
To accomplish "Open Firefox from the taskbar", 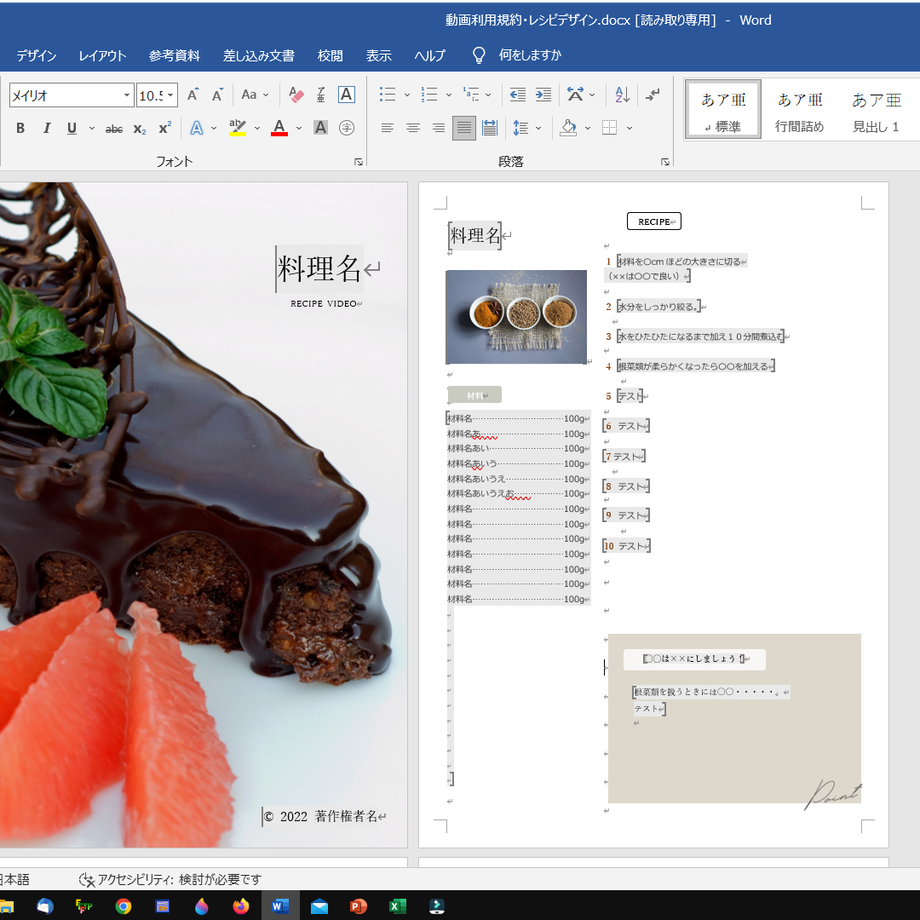I will [x=241, y=907].
